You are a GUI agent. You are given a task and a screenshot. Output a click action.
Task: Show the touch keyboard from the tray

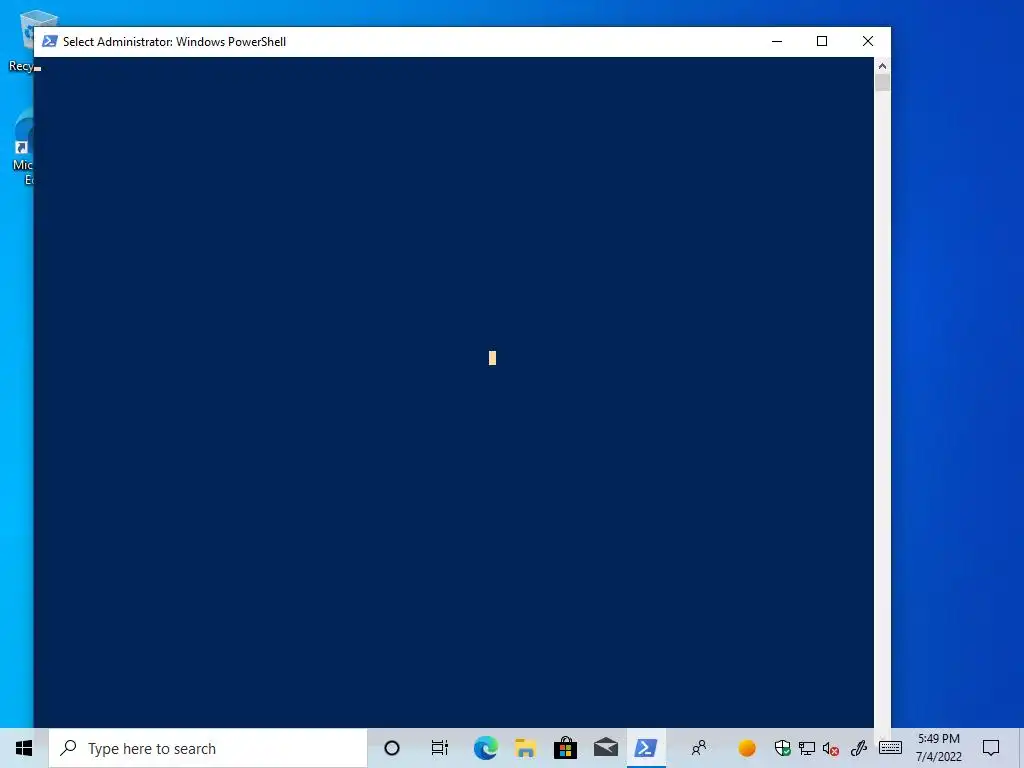point(890,748)
